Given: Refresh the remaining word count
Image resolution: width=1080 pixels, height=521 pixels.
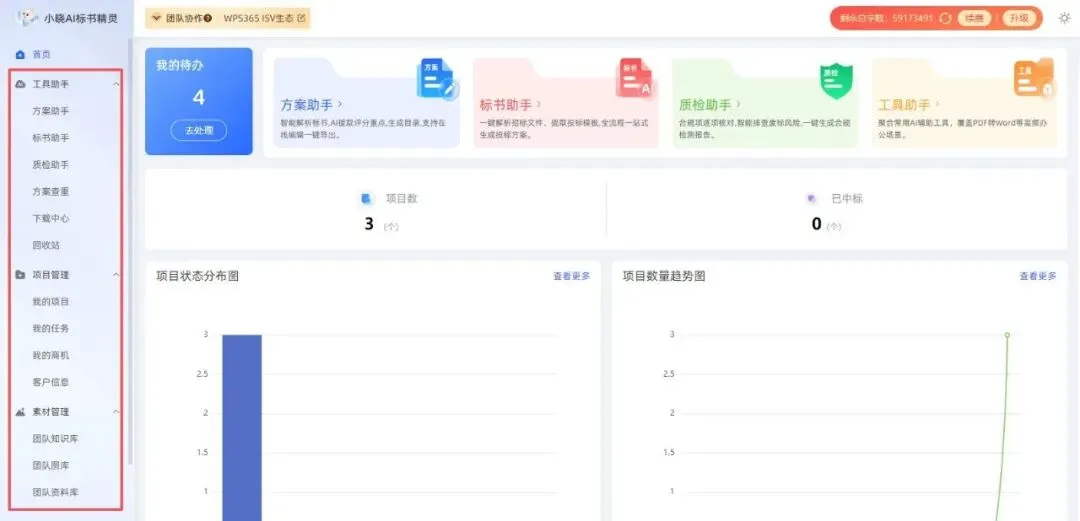Looking at the screenshot, I should (x=945, y=18).
